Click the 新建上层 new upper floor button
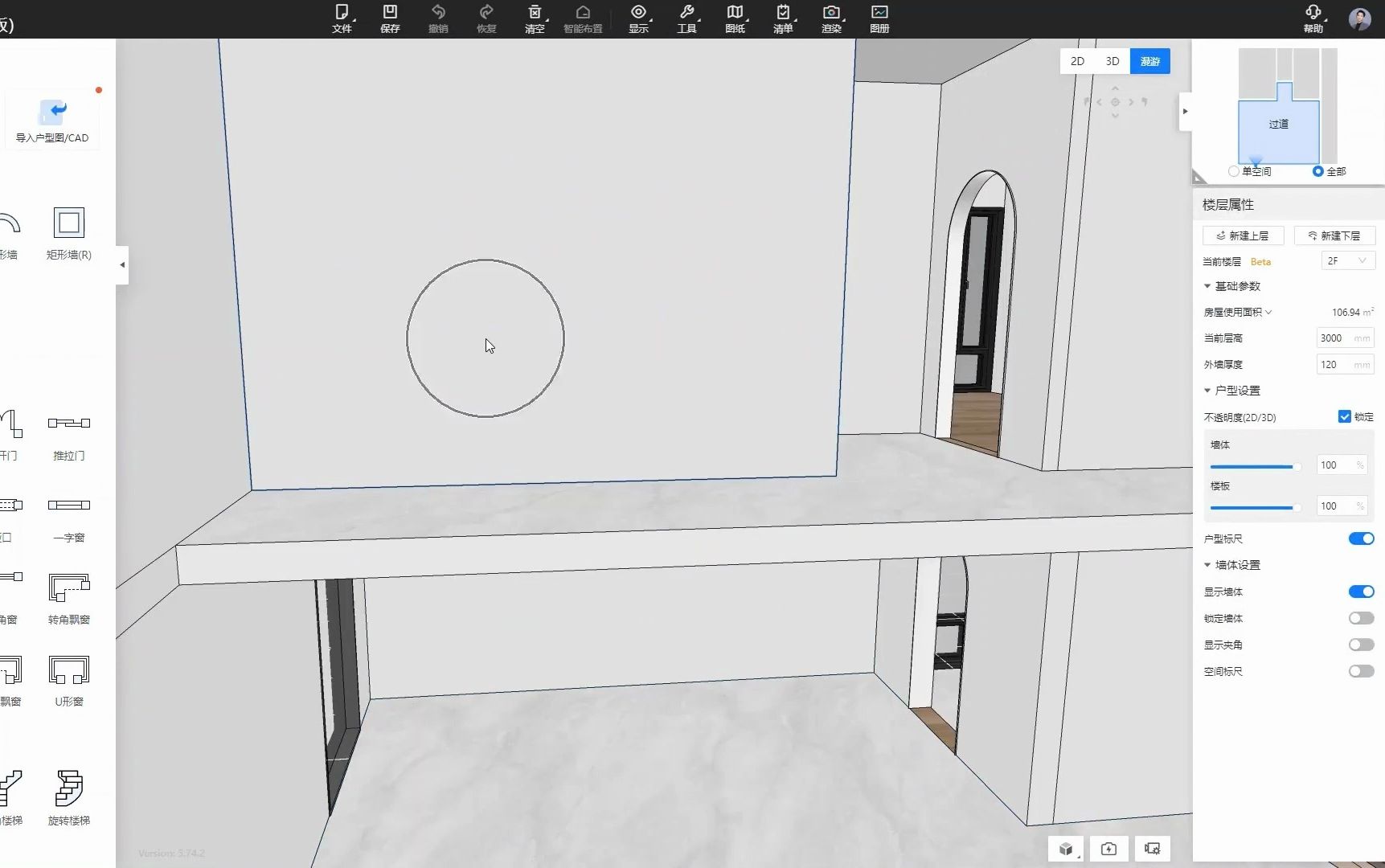This screenshot has width=1385, height=868. click(1243, 235)
